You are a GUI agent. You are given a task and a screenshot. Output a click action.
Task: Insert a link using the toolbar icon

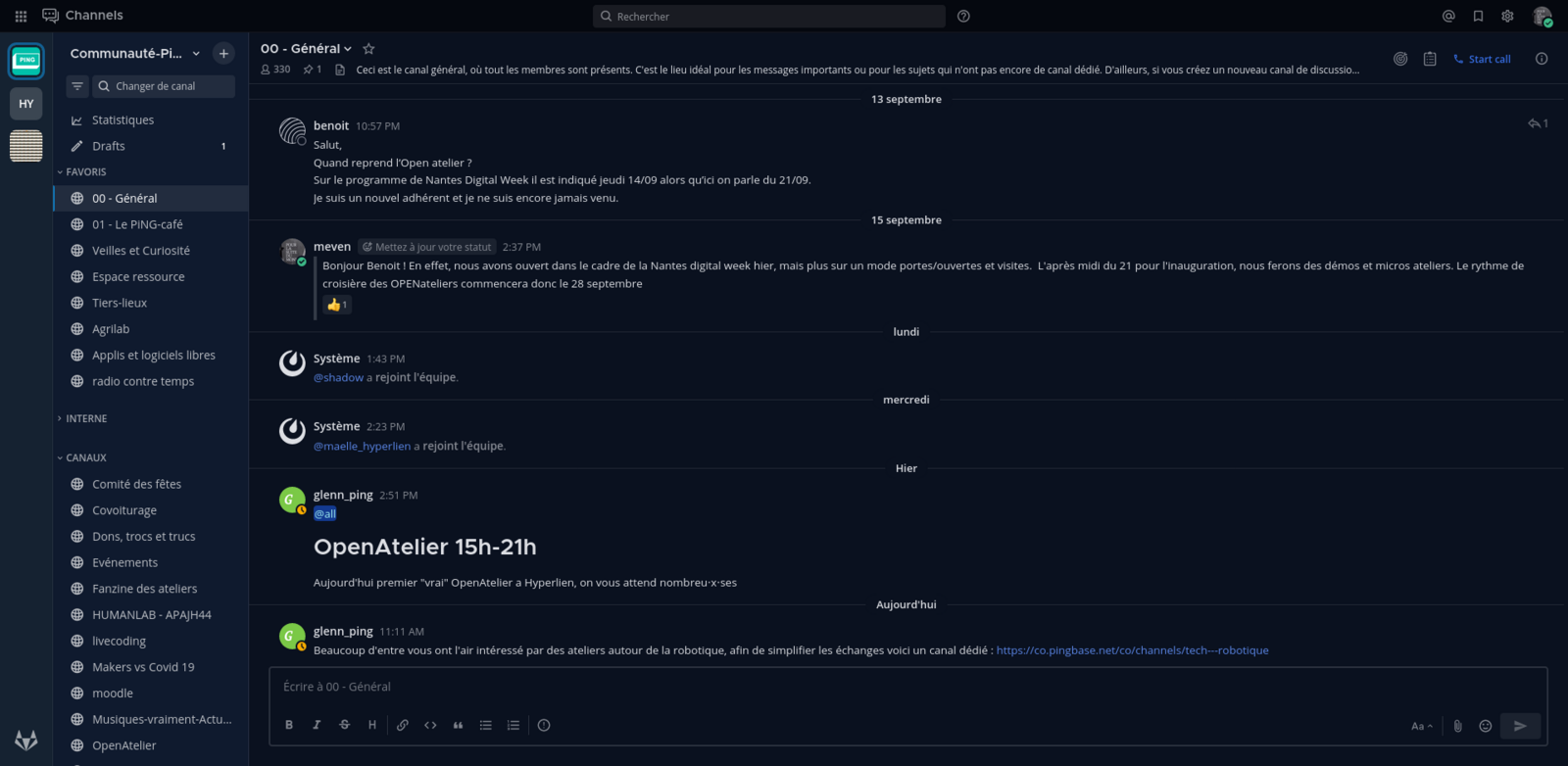(x=403, y=725)
